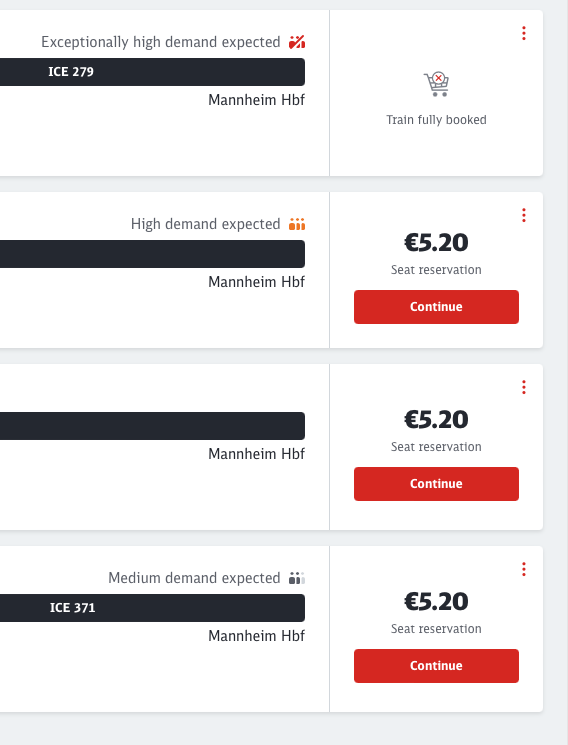The image size is (568, 745).
Task: Click the medium demand occupancy icon
Action: click(x=297, y=578)
